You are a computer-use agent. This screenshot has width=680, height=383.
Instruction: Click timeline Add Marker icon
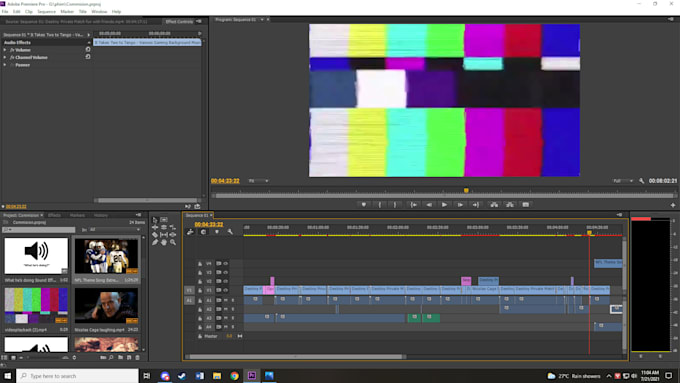pyautogui.click(x=217, y=232)
